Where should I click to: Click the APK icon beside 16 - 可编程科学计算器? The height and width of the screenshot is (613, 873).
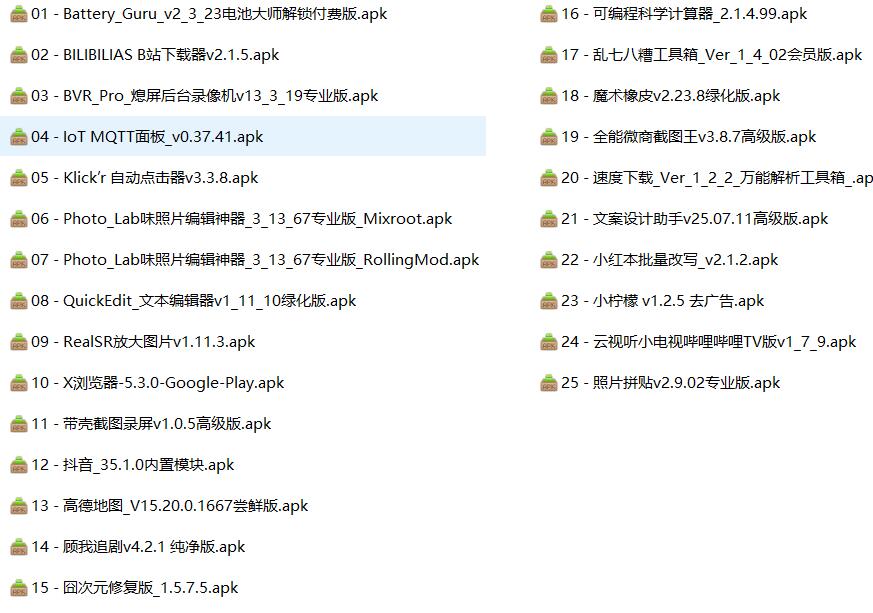click(549, 14)
